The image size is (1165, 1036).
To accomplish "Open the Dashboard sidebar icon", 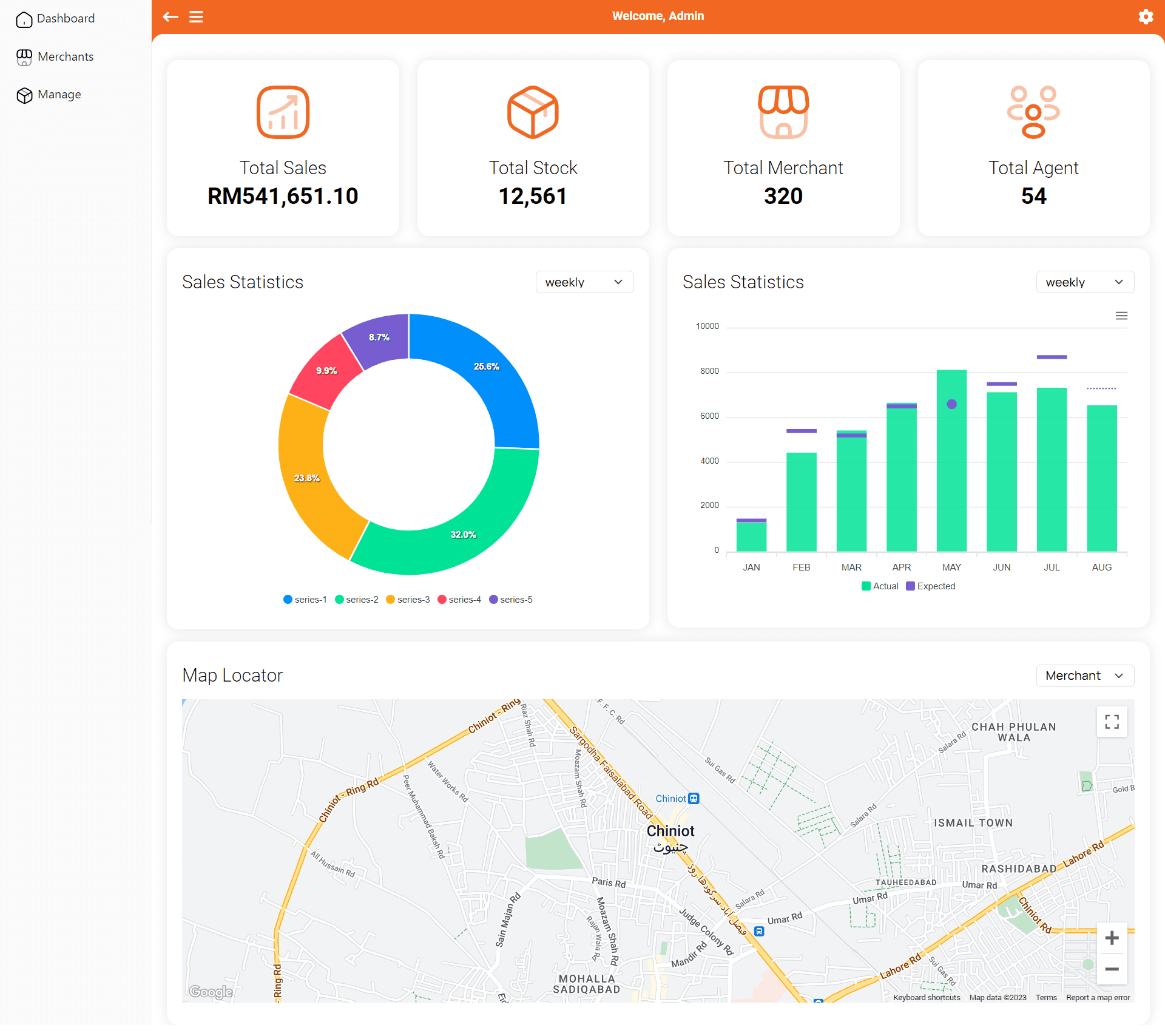I will tap(24, 19).
